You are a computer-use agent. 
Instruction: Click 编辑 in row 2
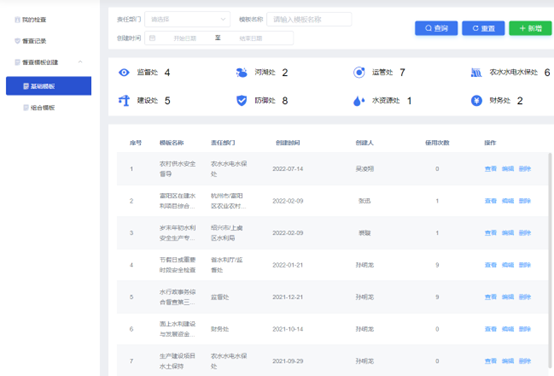point(508,201)
